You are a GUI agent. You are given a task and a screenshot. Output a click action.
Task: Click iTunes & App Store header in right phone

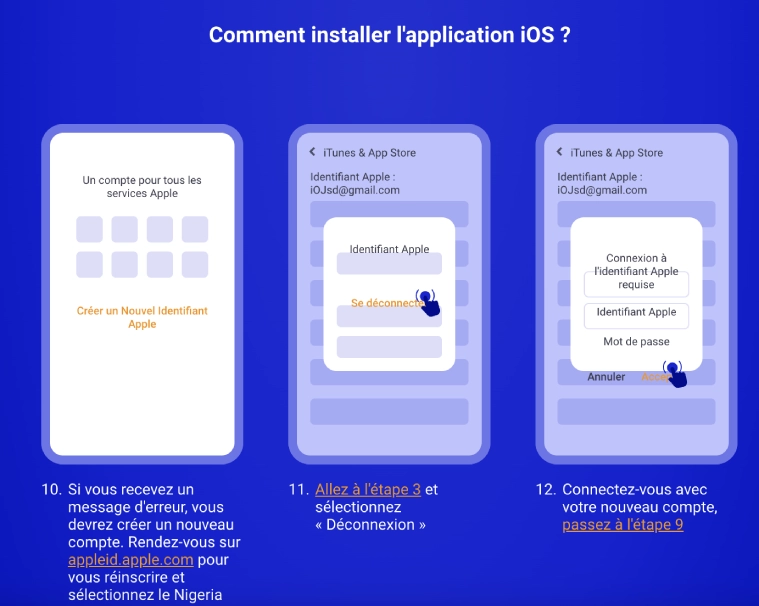(616, 153)
